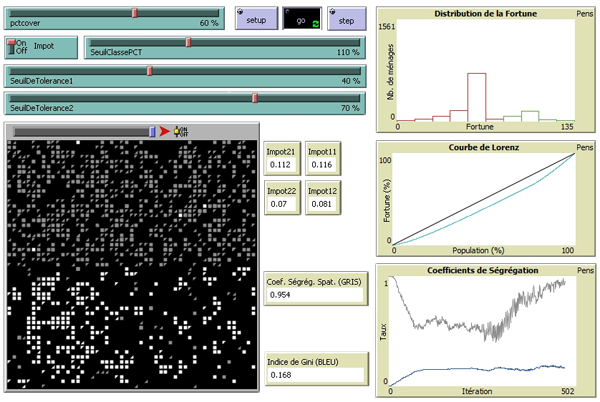Toggle the Impot on/off switch
This screenshot has width=600, height=402.
12,47
